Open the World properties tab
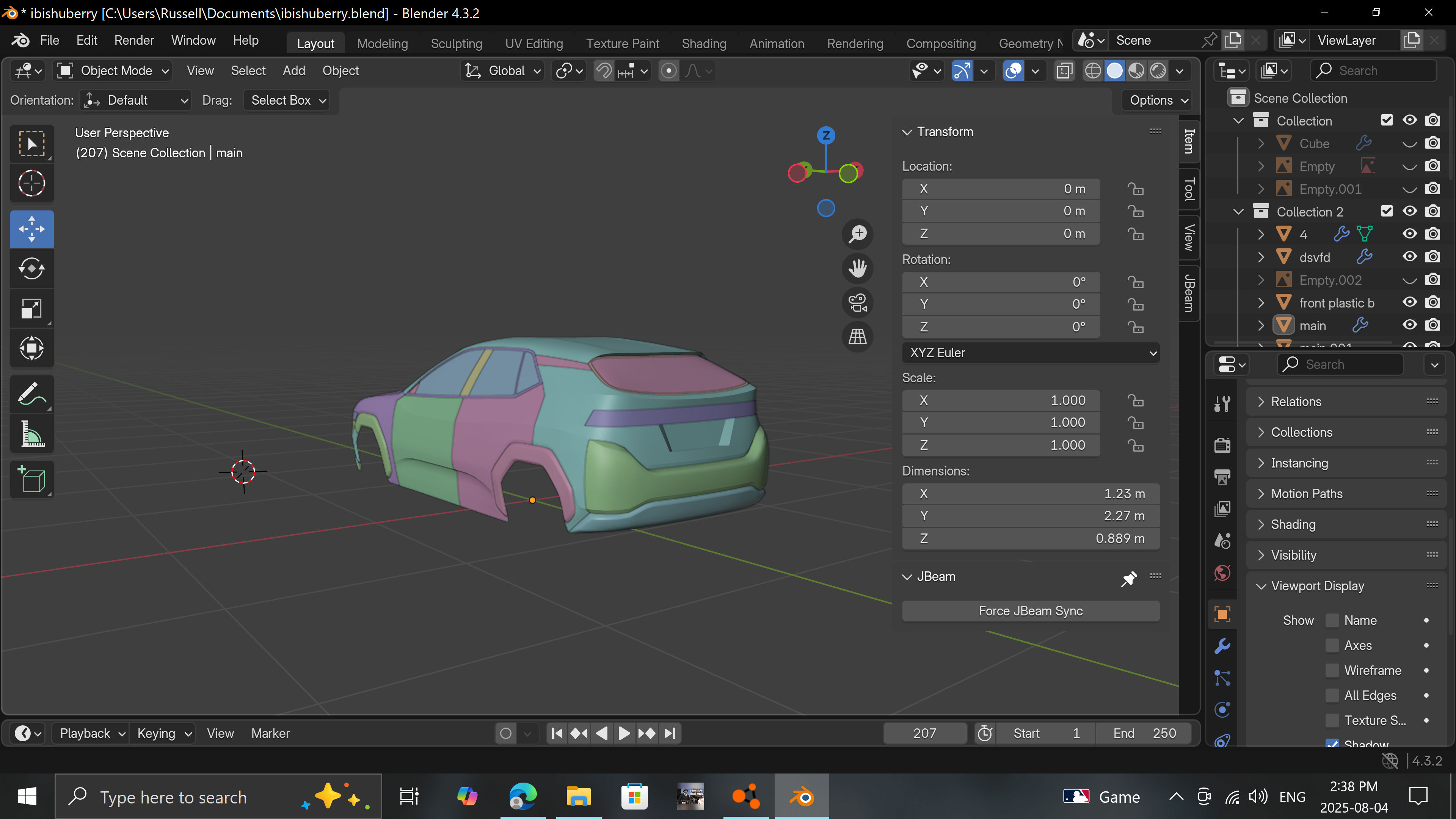This screenshot has width=1456, height=819. (x=1222, y=573)
